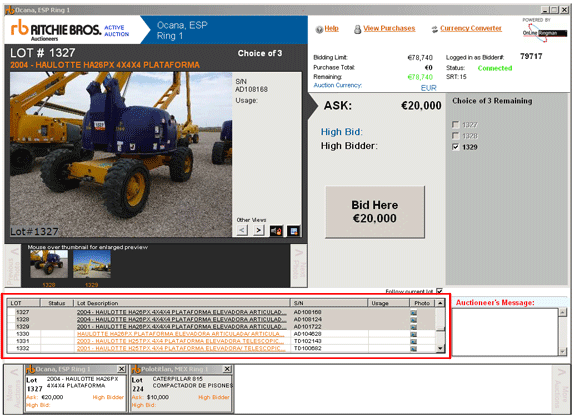Viewport: 575px width, 418px height.
Task: Click Auctioneer's Message scrollbar down arrow
Action: [x=563, y=351]
